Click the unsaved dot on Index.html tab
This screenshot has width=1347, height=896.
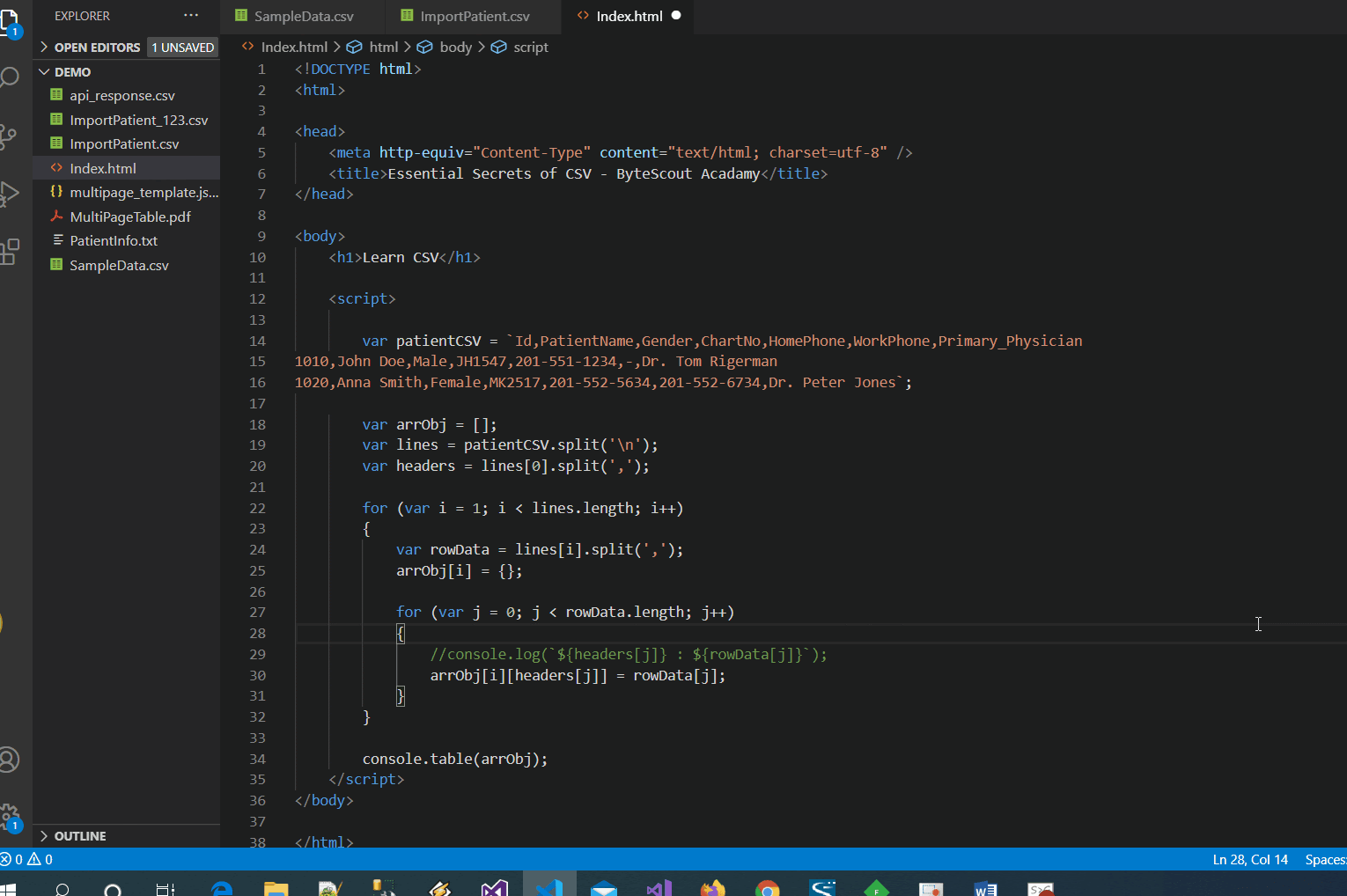click(x=676, y=16)
